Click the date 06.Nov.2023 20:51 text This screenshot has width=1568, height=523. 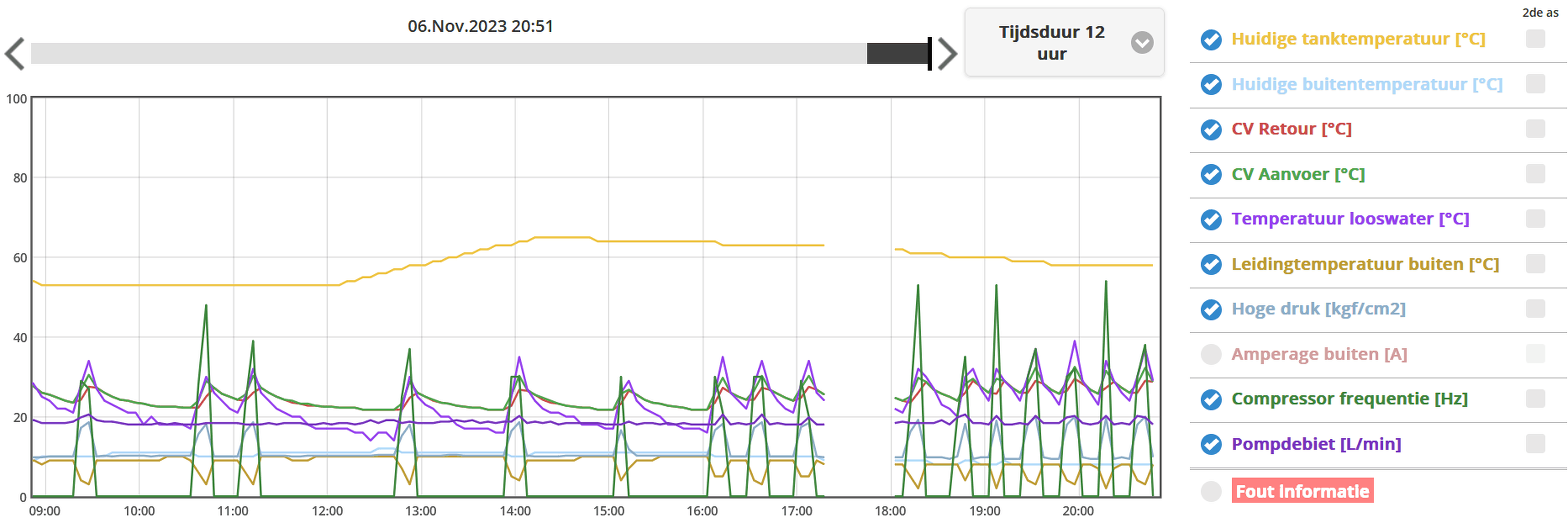480,26
